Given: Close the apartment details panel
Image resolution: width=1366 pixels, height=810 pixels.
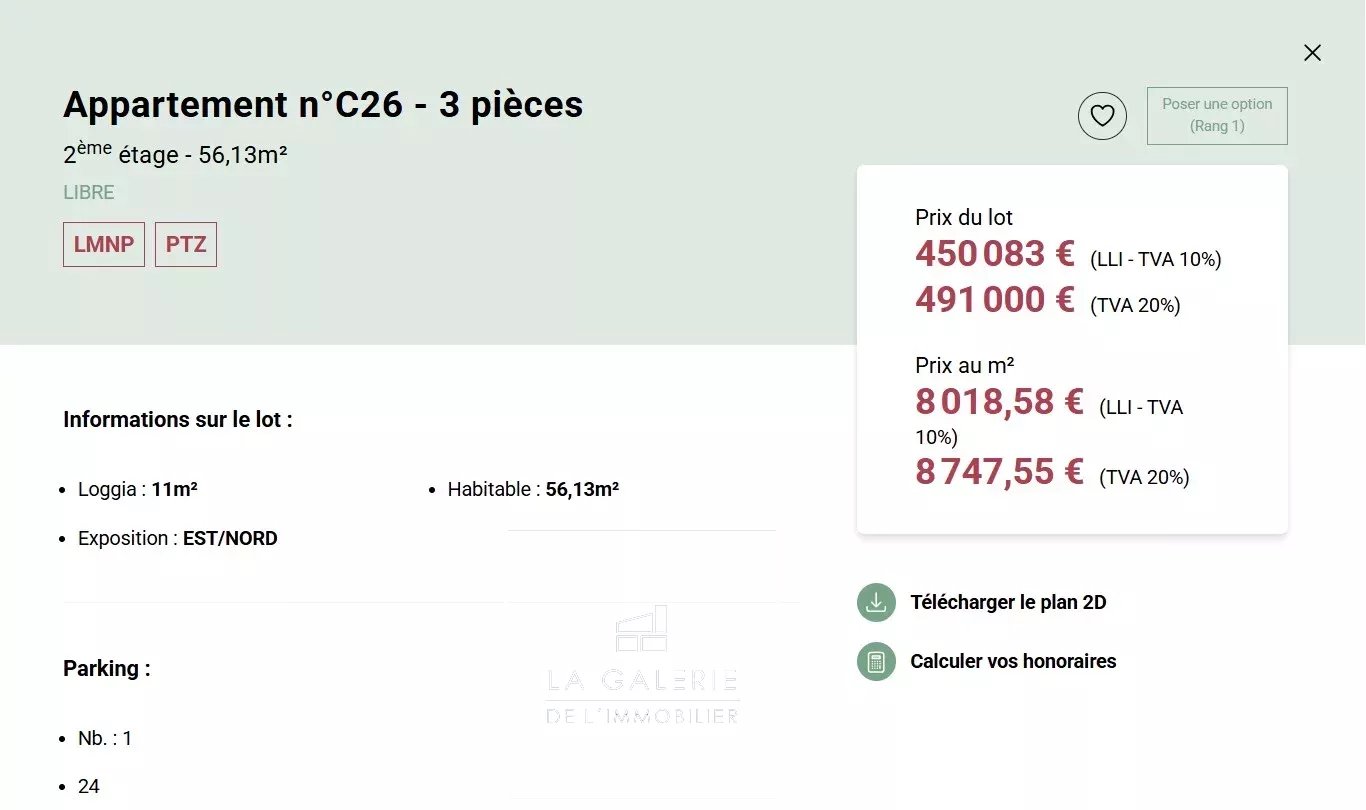Looking at the screenshot, I should click(x=1312, y=53).
